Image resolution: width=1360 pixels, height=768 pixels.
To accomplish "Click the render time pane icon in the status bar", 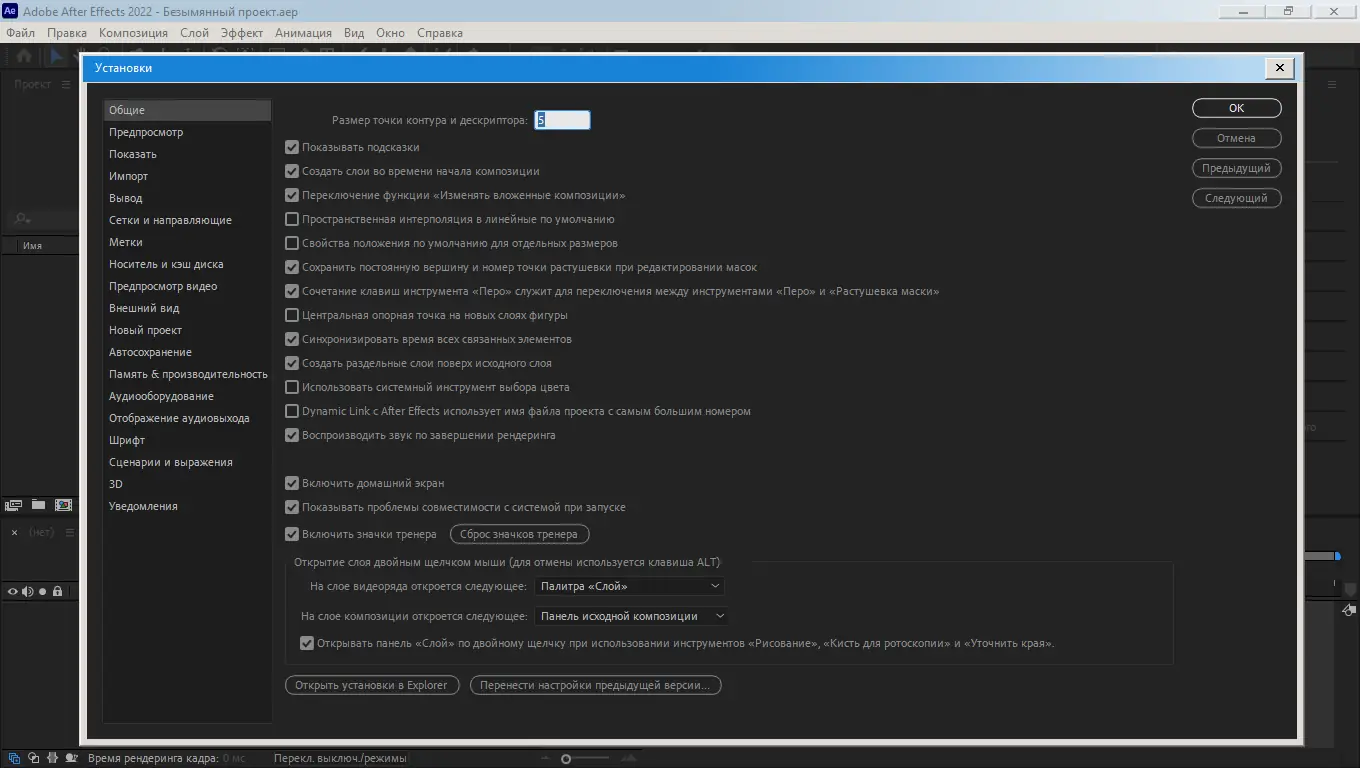I will click(x=72, y=758).
